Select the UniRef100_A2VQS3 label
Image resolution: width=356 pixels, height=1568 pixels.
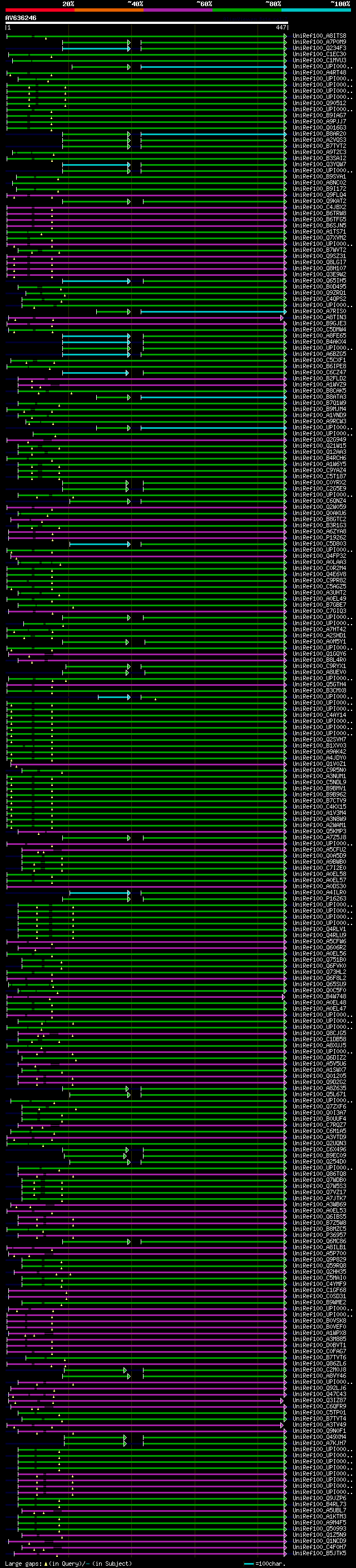click(319, 140)
